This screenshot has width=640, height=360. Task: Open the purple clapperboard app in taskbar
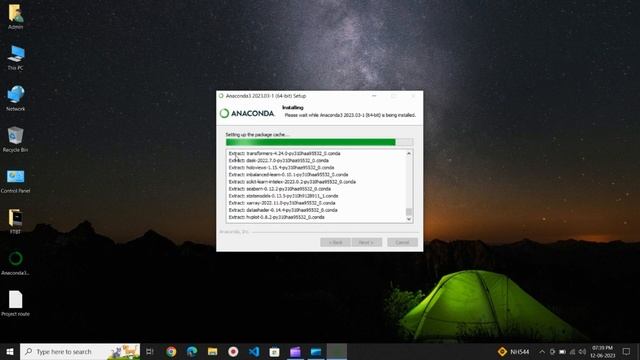[x=296, y=351]
